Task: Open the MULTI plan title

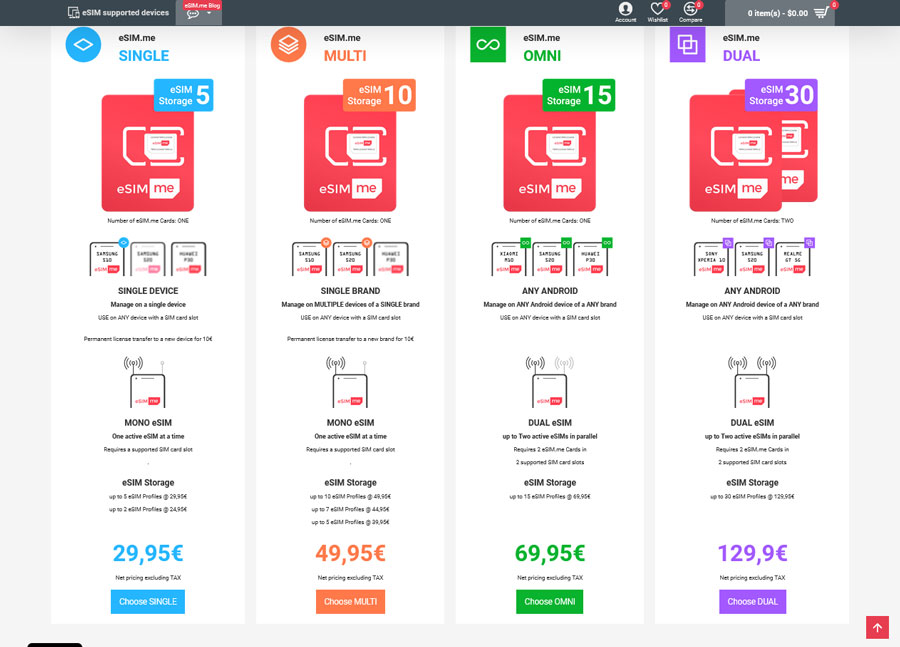Action: pyautogui.click(x=345, y=56)
